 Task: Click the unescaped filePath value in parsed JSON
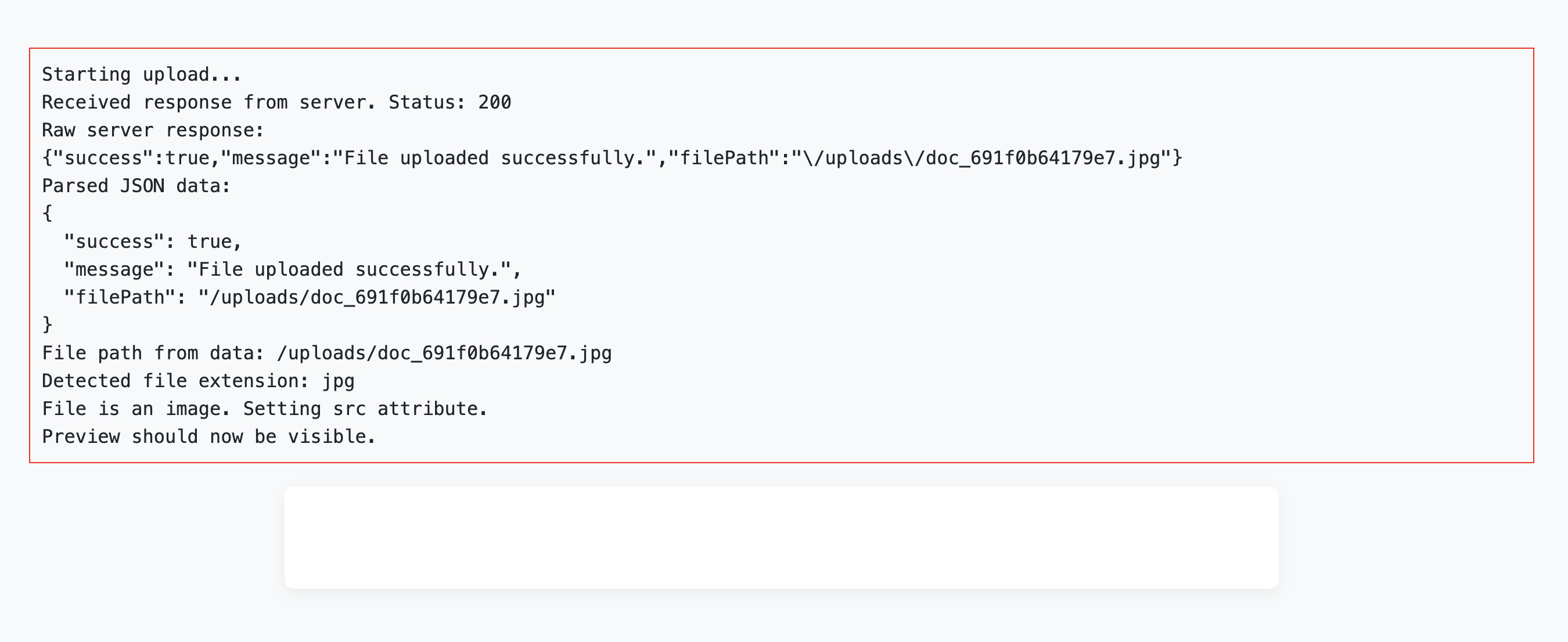[x=377, y=298]
